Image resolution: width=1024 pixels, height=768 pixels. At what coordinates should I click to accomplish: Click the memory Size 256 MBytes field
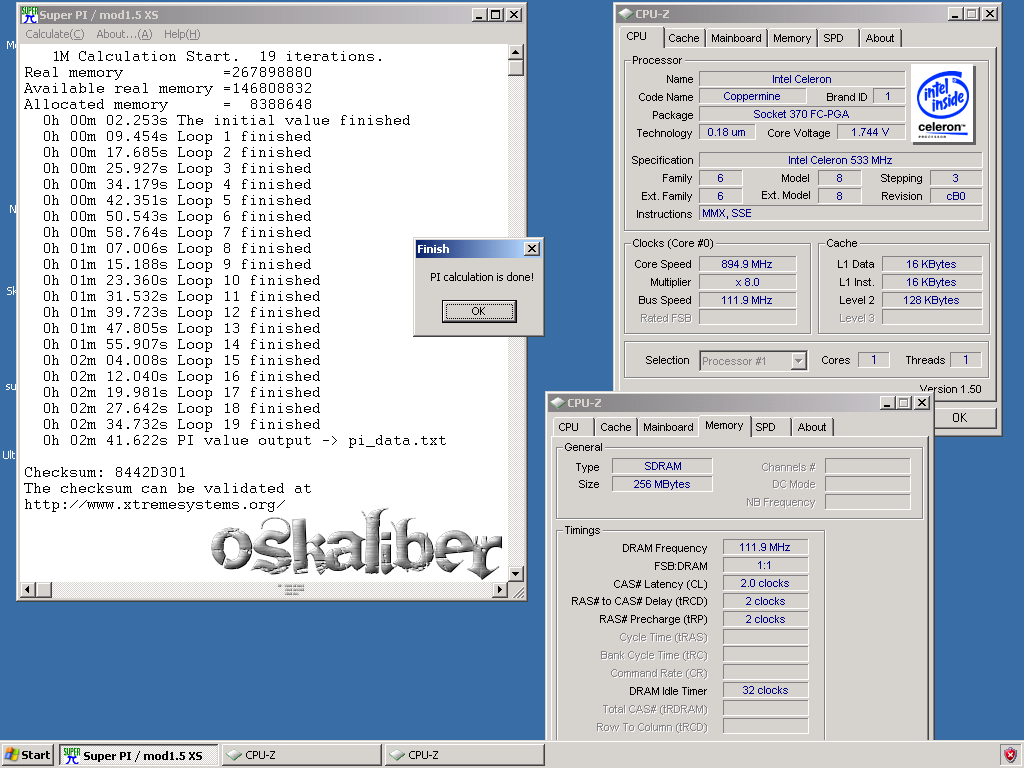[x=662, y=484]
